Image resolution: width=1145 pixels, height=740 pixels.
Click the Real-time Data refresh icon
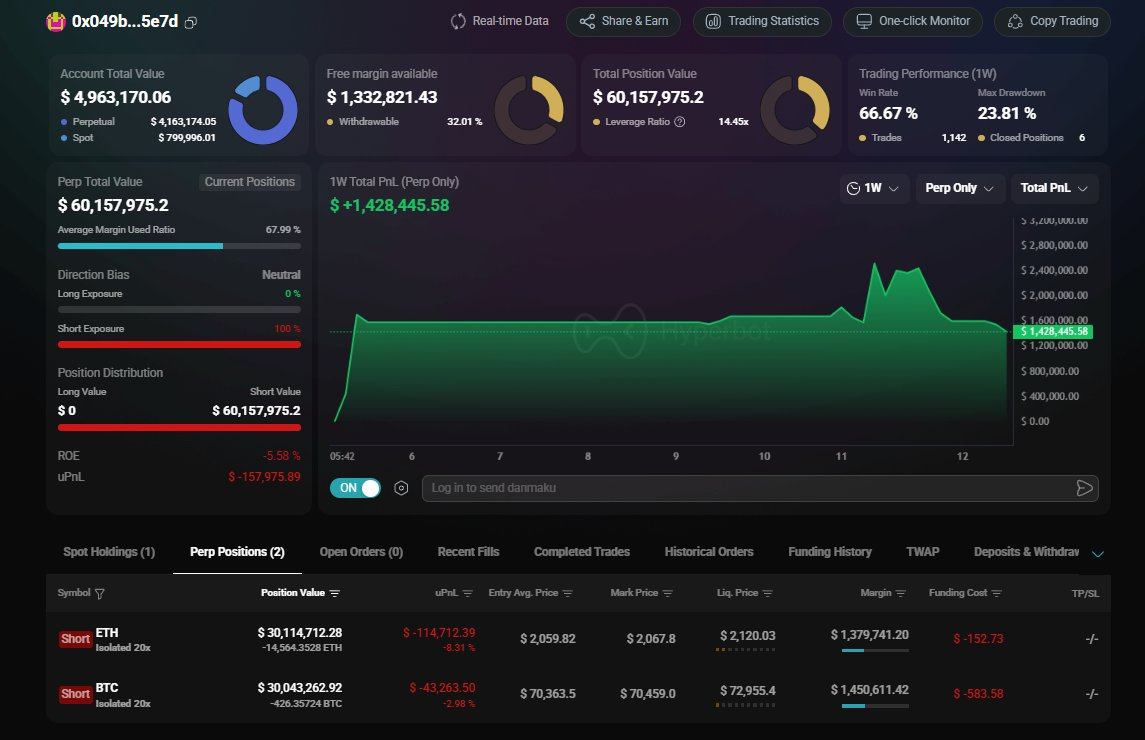tap(459, 21)
